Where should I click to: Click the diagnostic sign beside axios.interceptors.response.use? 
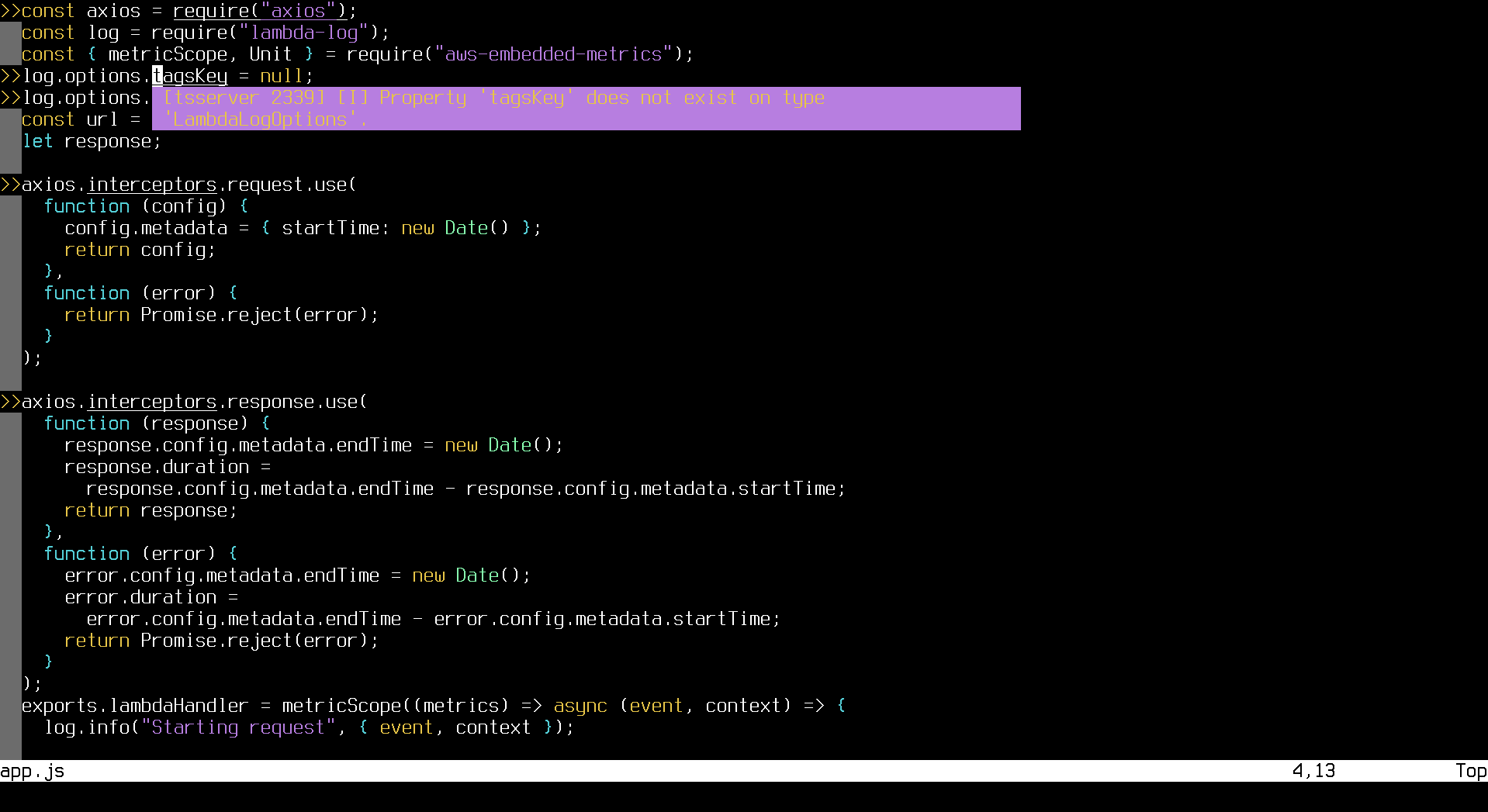coord(10,402)
